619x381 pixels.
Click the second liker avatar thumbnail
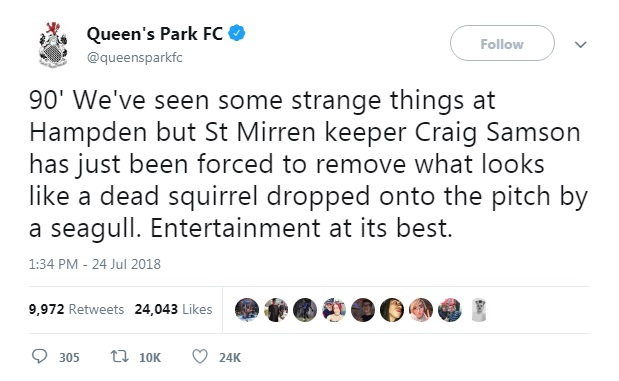pos(276,310)
